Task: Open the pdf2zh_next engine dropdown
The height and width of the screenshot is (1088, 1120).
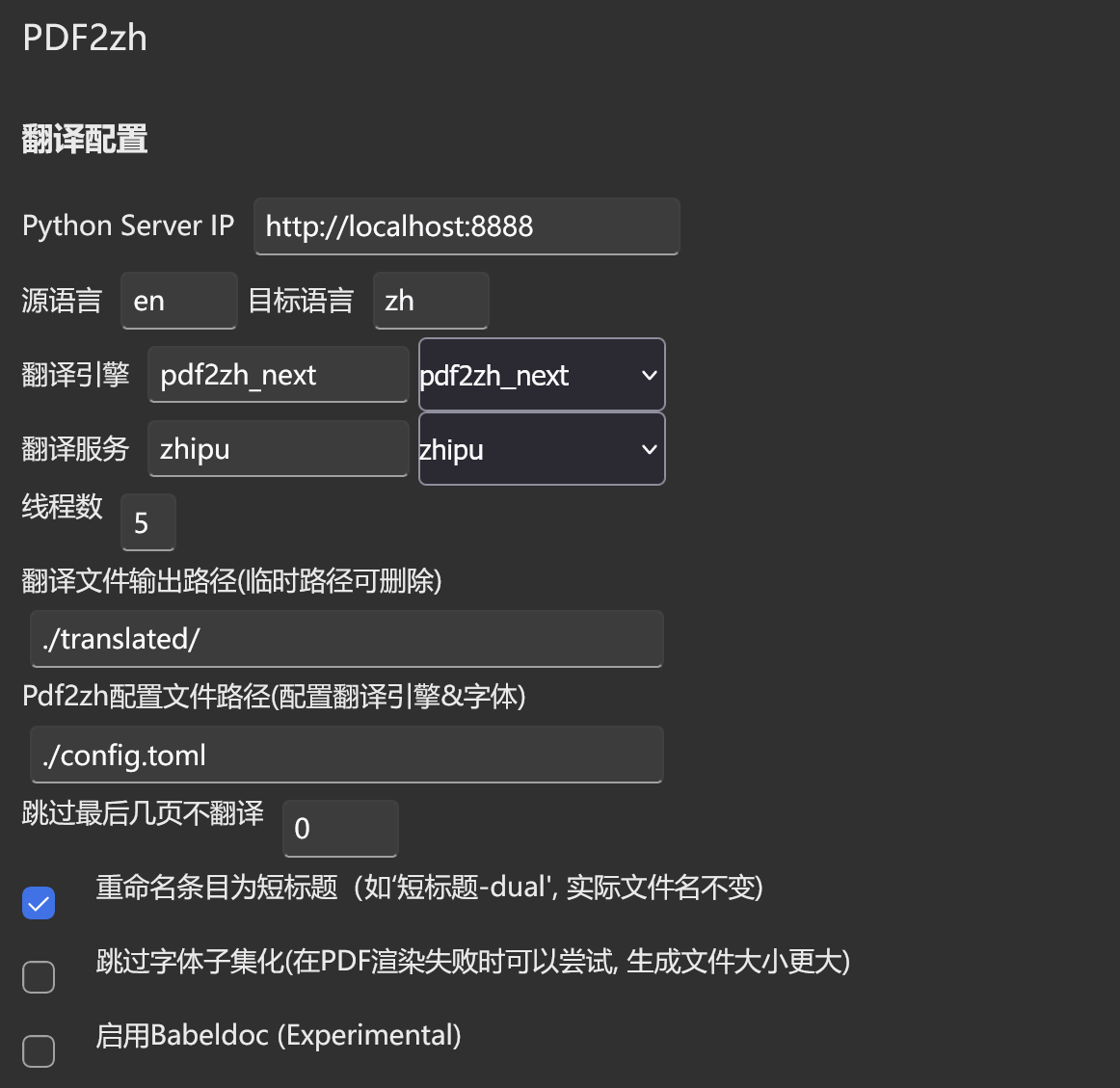Action: [542, 375]
